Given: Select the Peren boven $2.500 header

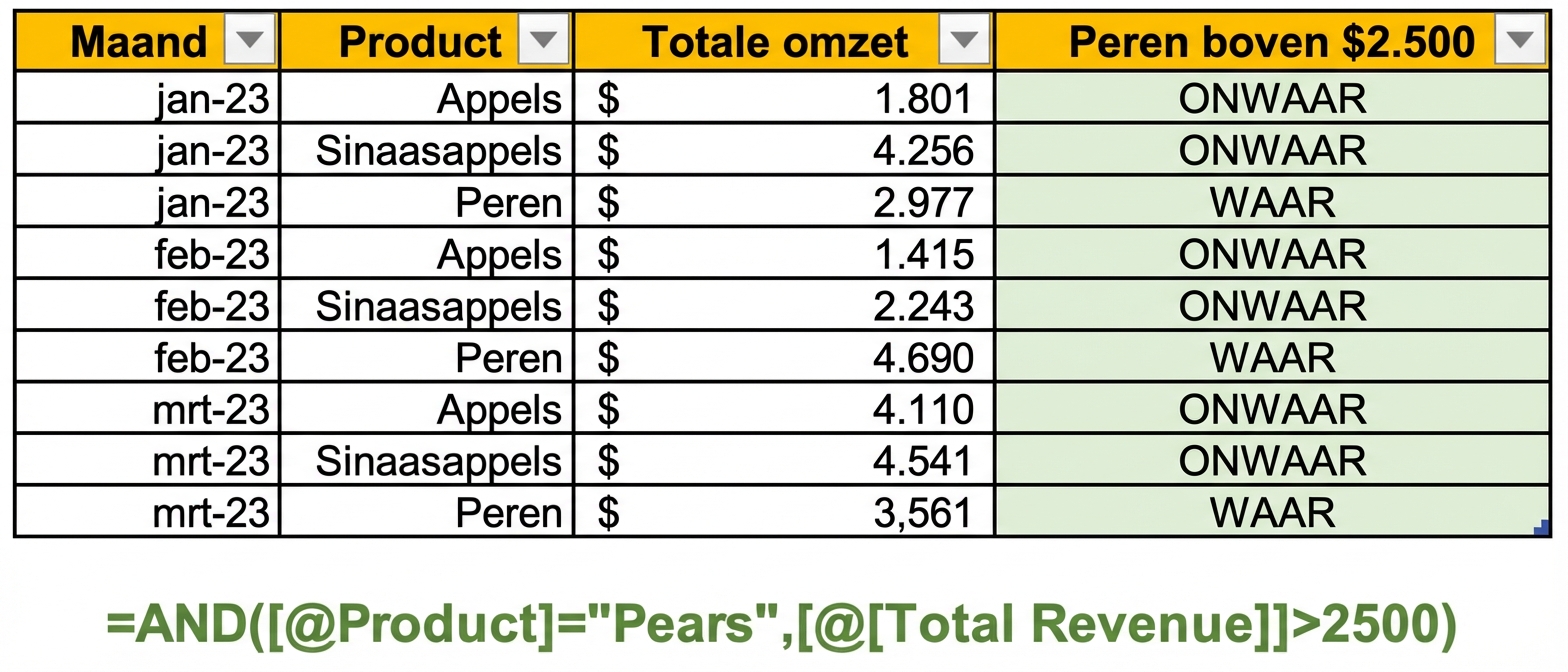Looking at the screenshot, I should click(1270, 41).
